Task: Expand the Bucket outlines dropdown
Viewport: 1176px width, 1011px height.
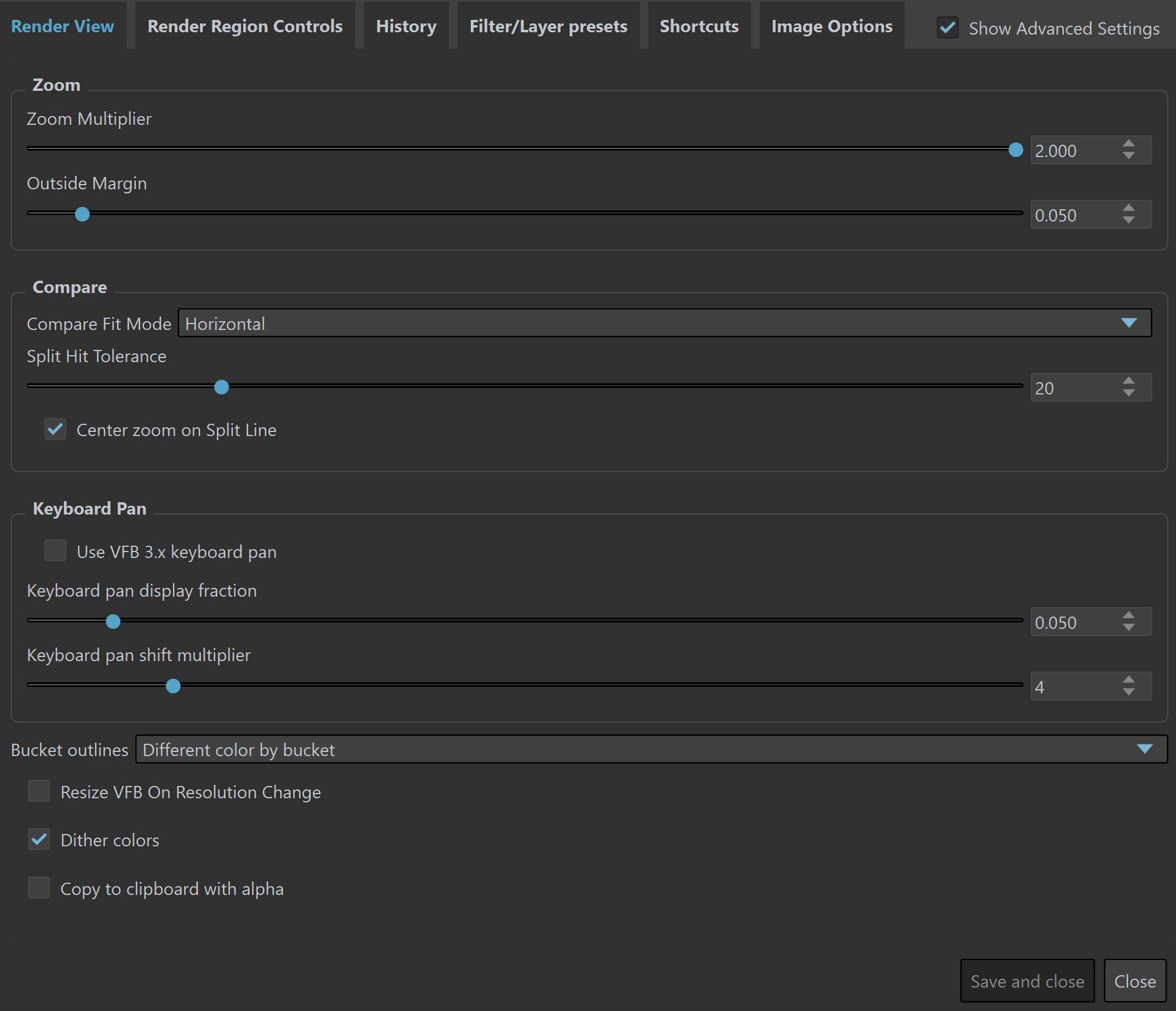Action: [x=651, y=750]
